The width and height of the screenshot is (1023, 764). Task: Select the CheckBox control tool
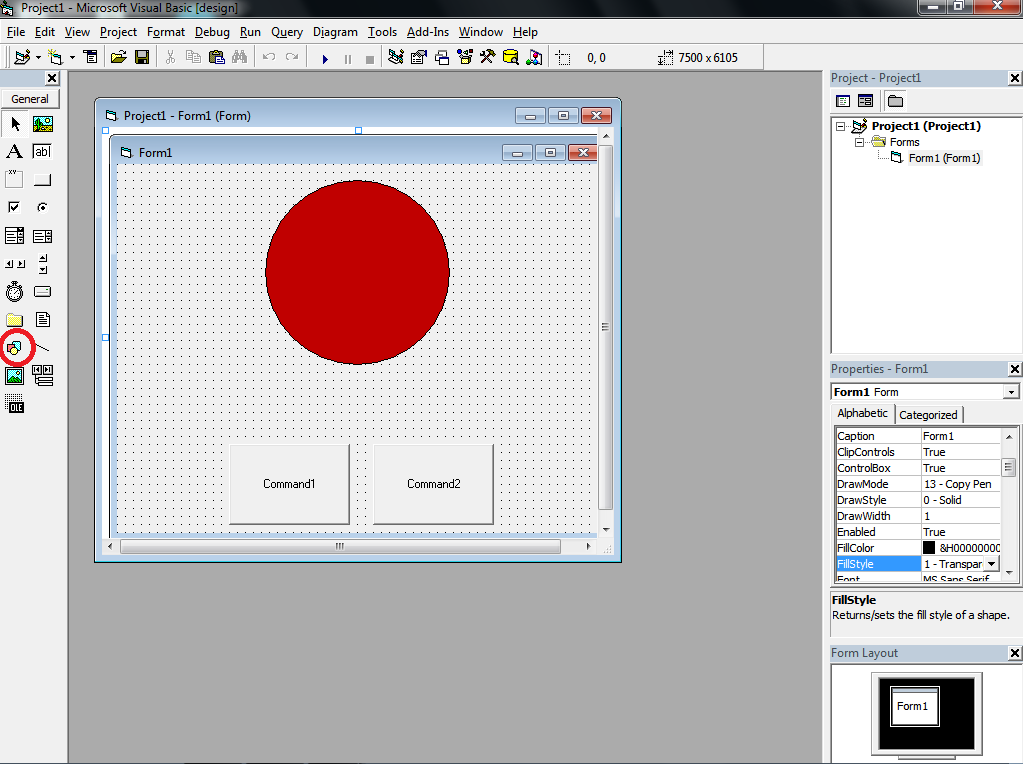[x=14, y=207]
